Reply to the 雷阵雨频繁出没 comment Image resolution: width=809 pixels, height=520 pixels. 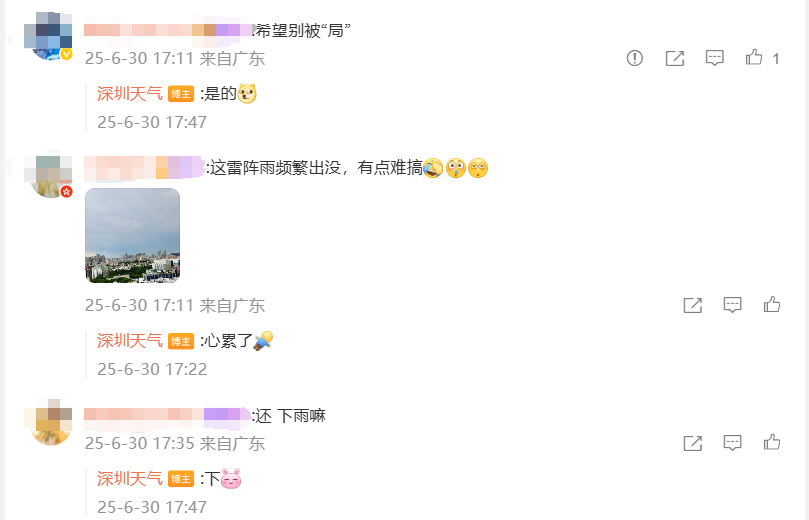coord(732,305)
